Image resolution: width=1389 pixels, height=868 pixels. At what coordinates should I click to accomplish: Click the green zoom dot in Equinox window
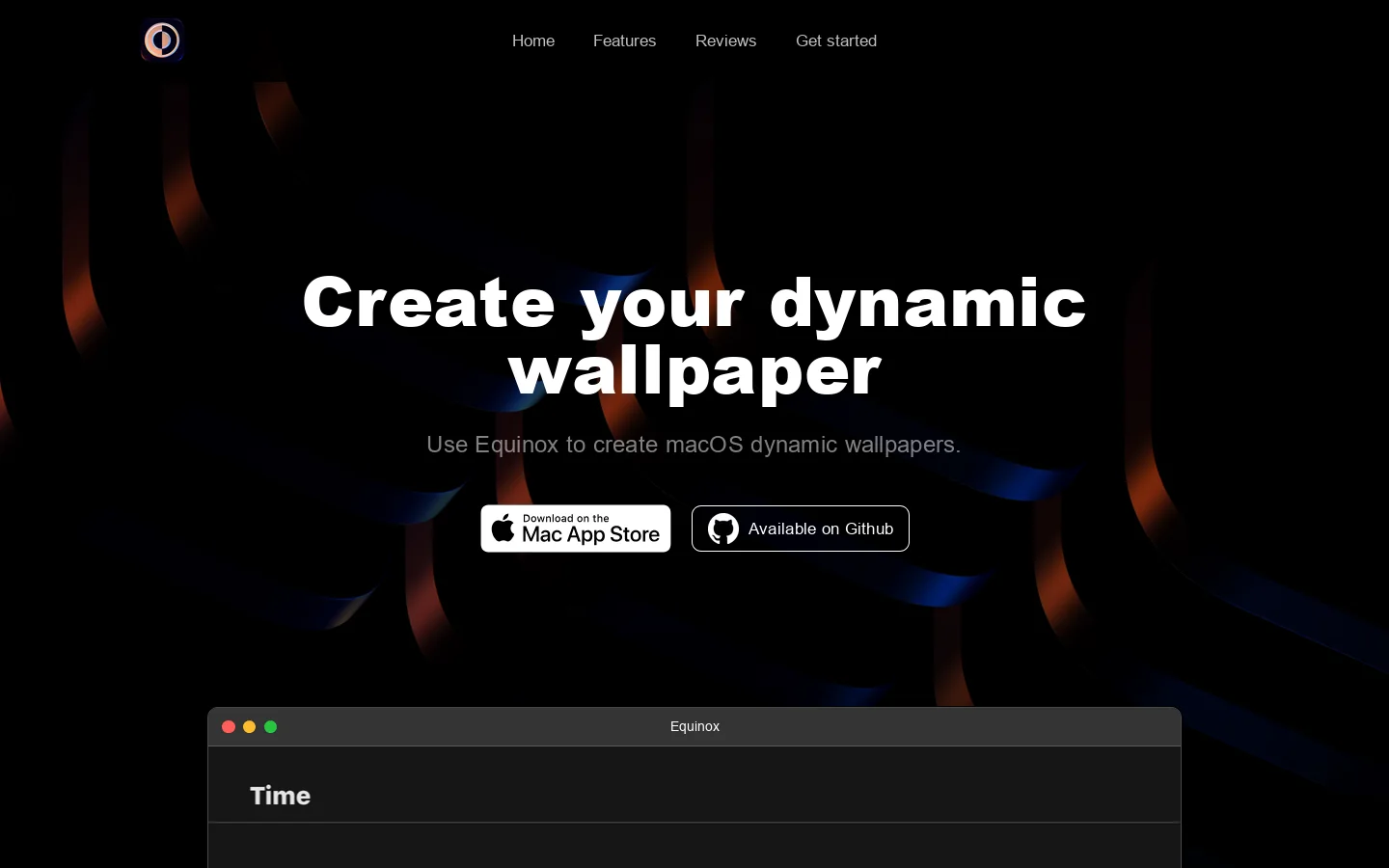point(271,727)
